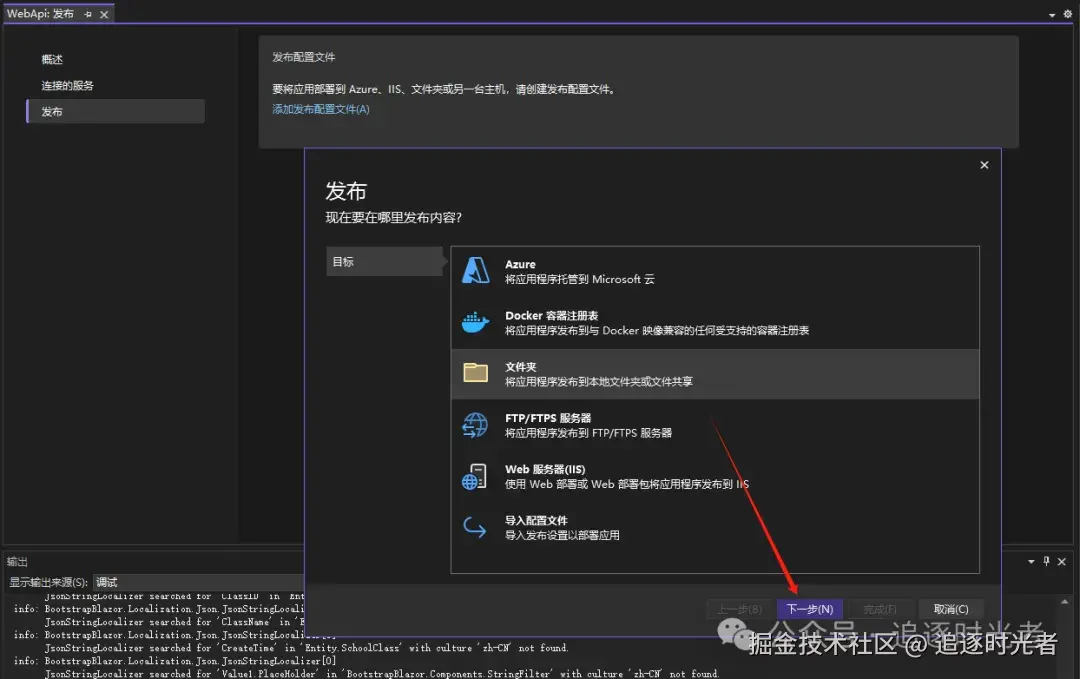Screen dimensions: 1080x679
Task: Click description 将应用程序发布到本地文件夹或文件共享
Action: [599, 382]
